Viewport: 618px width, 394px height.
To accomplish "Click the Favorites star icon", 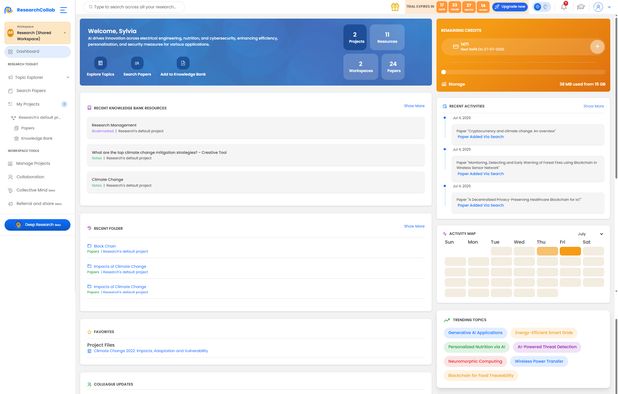I will [x=89, y=332].
